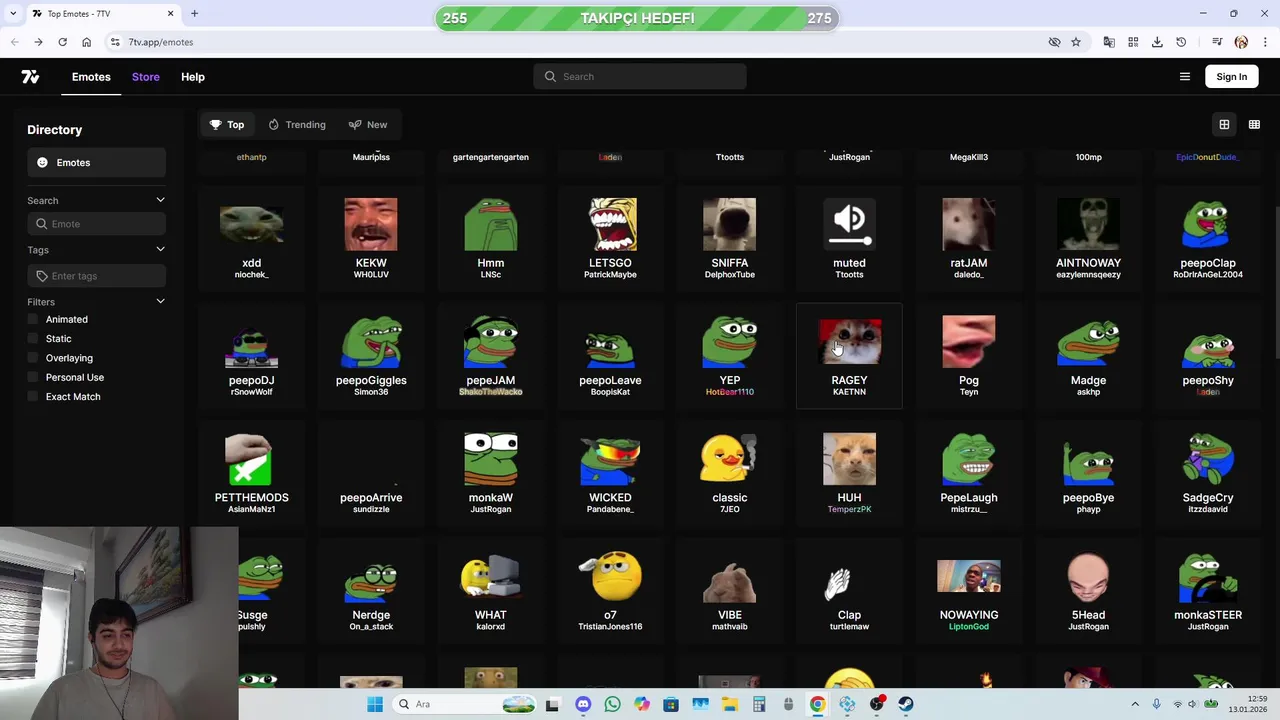Viewport: 1280px width, 720px height.
Task: Enable the Static filter checkbox
Action: click(x=33, y=339)
